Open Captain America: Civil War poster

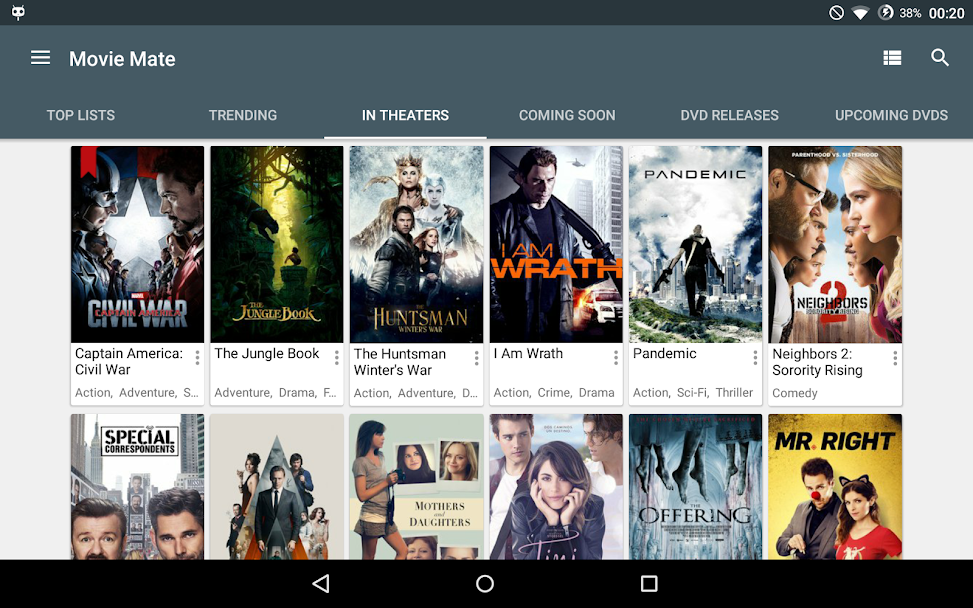click(x=137, y=244)
